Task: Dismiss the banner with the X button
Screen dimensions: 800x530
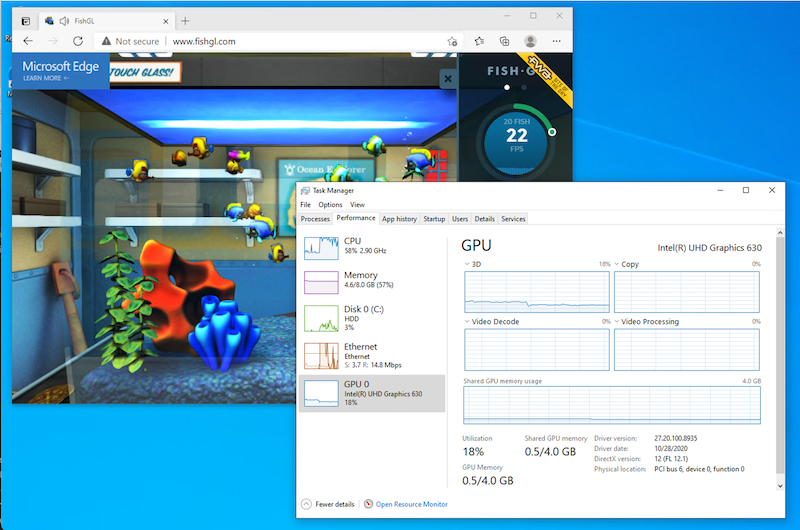Action: (x=447, y=78)
